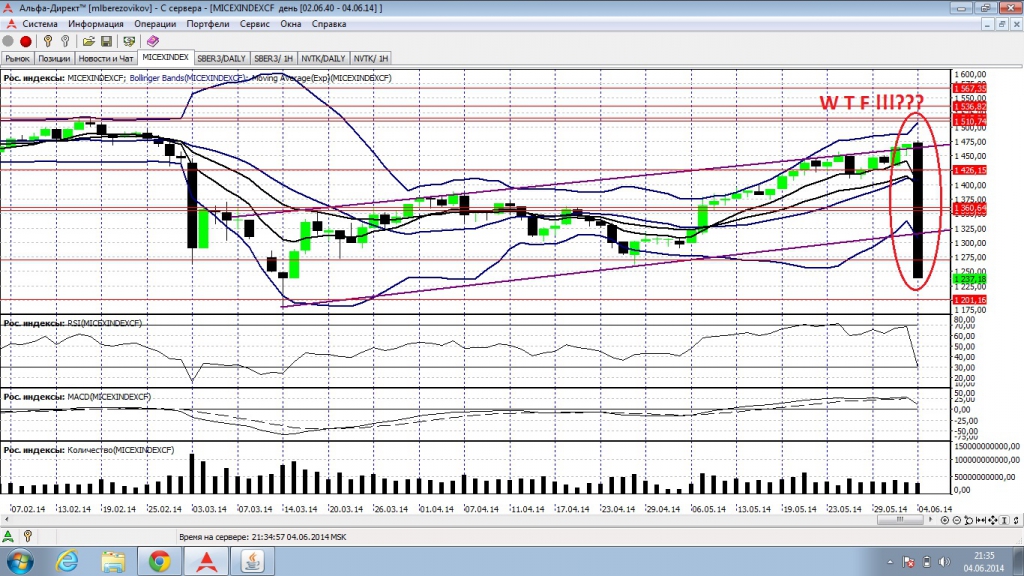Open the Сервис menu
This screenshot has width=1024, height=576.
click(254, 23)
